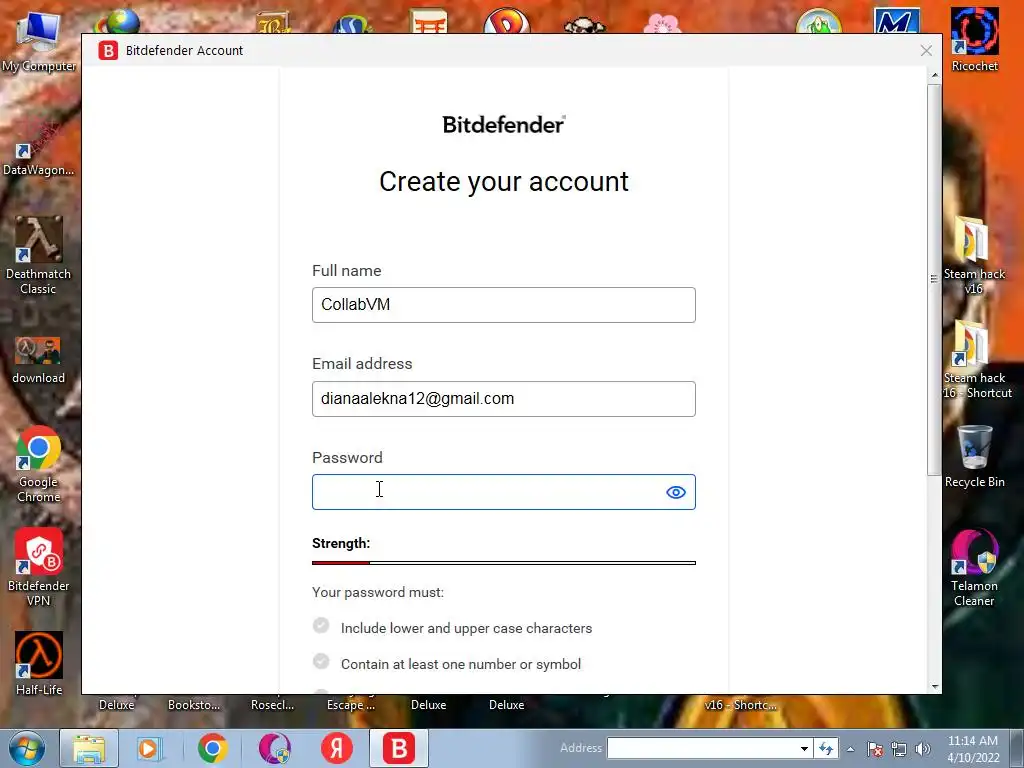1024x768 pixels.
Task: Select Half-Life desktop shortcut
Action: point(39,664)
